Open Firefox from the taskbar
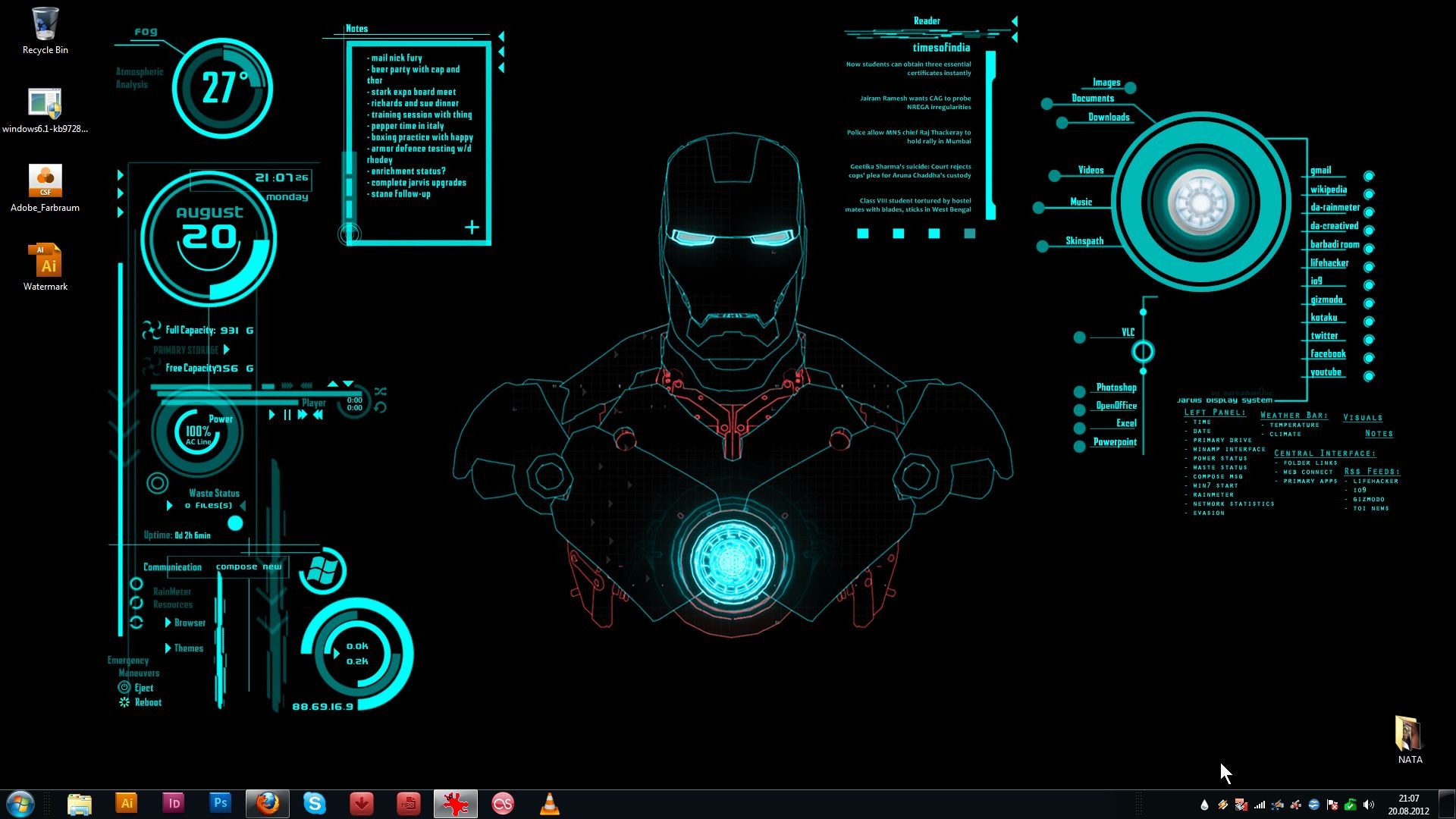Image resolution: width=1456 pixels, height=819 pixels. pyautogui.click(x=267, y=803)
